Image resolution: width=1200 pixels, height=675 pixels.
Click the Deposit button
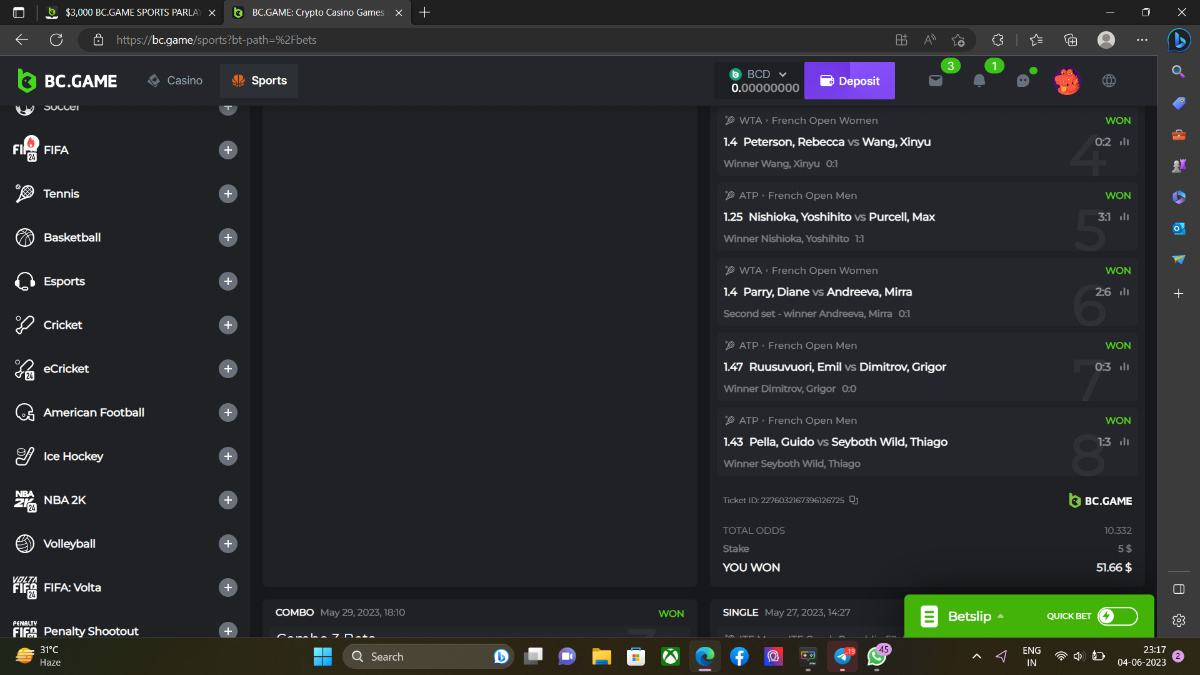849,81
